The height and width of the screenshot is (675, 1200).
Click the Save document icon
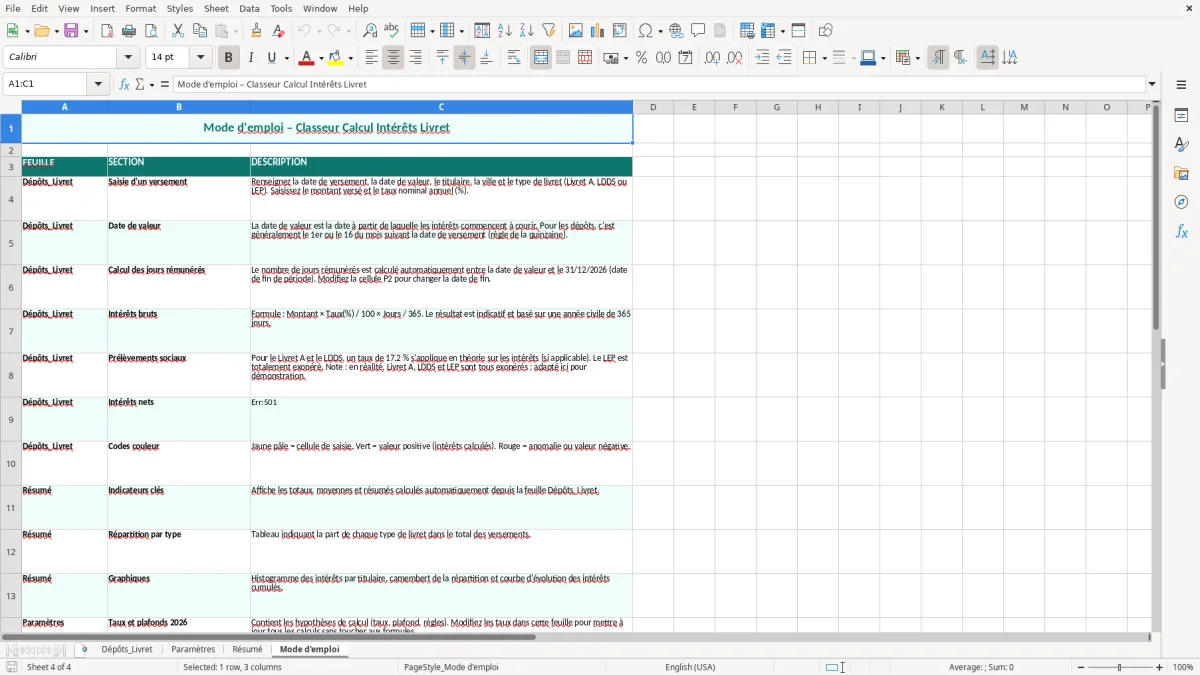pyautogui.click(x=71, y=31)
